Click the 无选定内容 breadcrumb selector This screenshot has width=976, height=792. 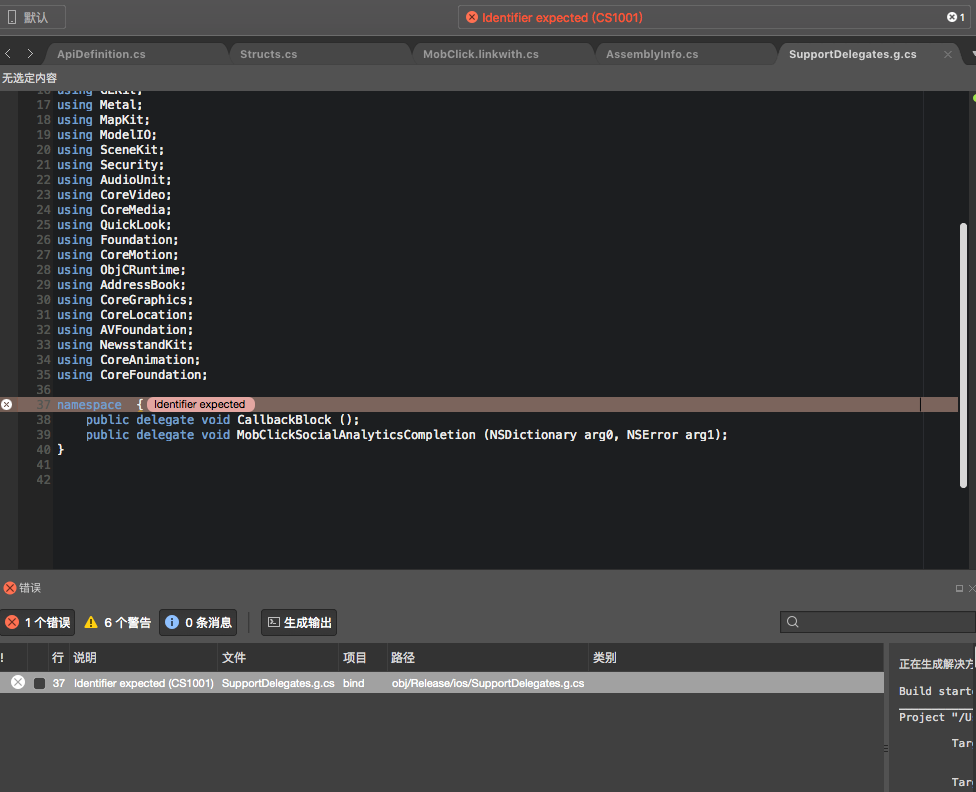[29, 78]
